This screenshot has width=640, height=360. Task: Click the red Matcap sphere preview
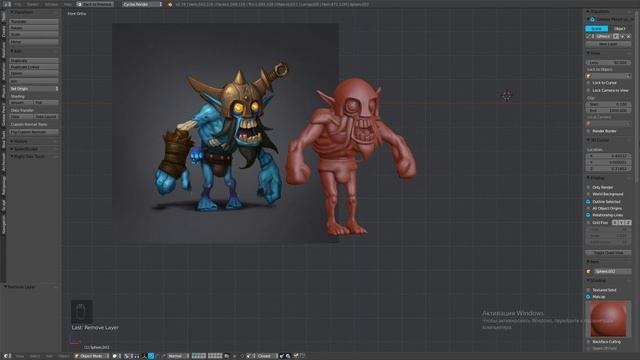608,319
